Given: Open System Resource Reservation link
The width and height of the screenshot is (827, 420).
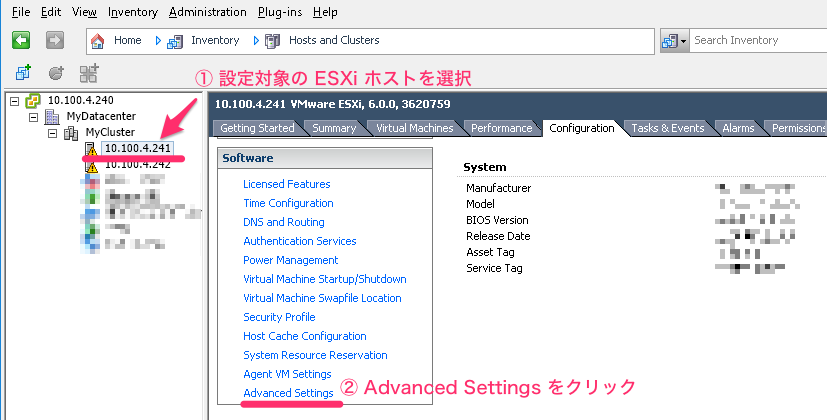Looking at the screenshot, I should 315,355.
